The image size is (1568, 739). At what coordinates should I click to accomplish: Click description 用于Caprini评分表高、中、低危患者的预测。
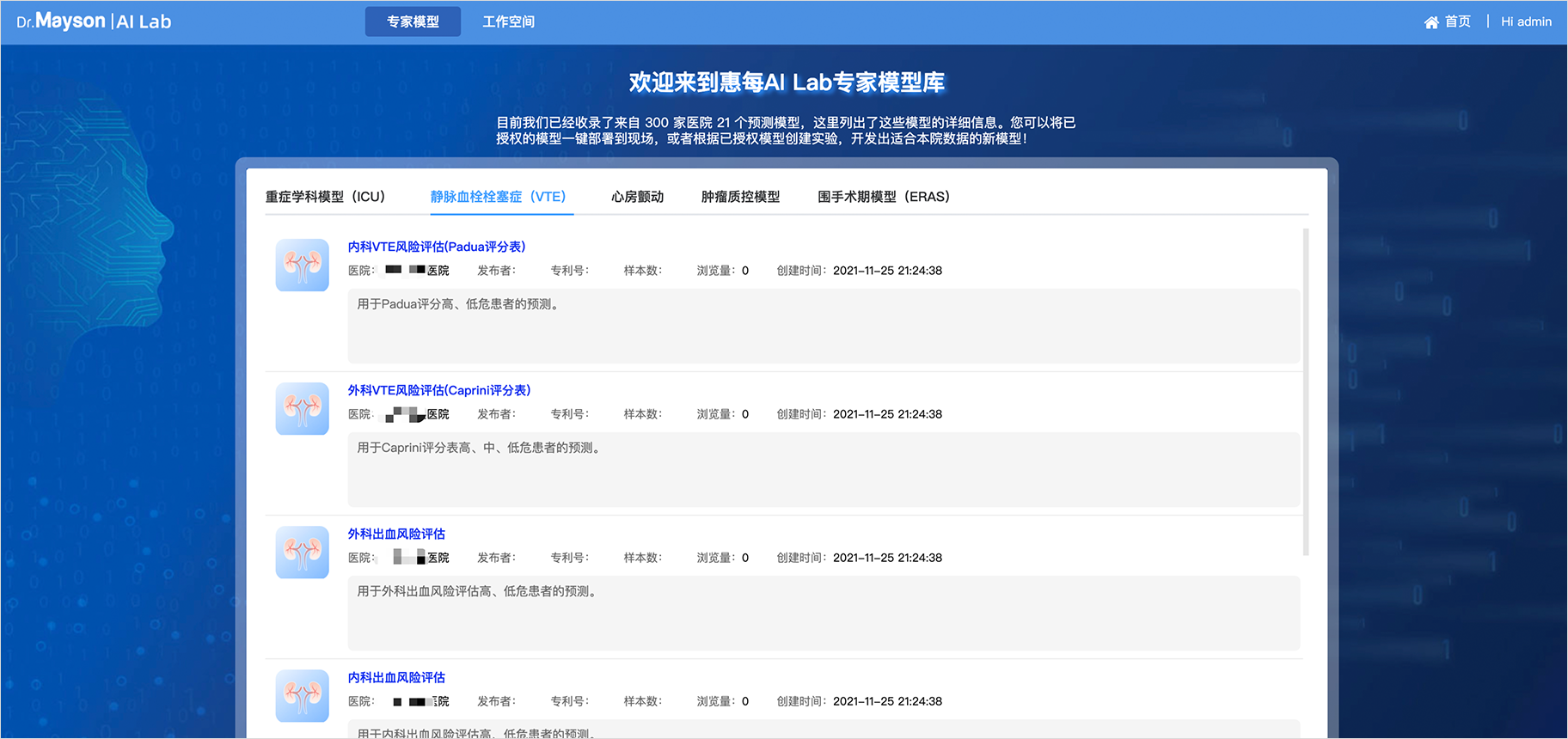click(481, 448)
